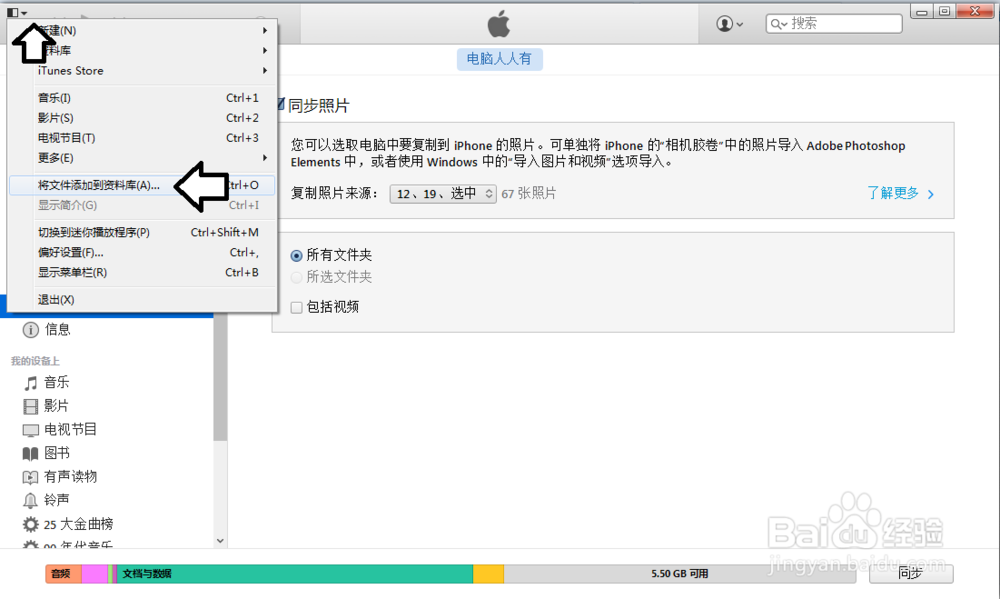Click the 搜索 search field
The height and width of the screenshot is (599, 1000).
(x=834, y=24)
